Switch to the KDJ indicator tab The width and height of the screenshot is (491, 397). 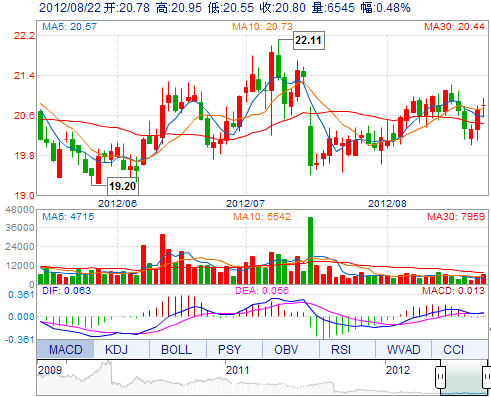(x=116, y=349)
